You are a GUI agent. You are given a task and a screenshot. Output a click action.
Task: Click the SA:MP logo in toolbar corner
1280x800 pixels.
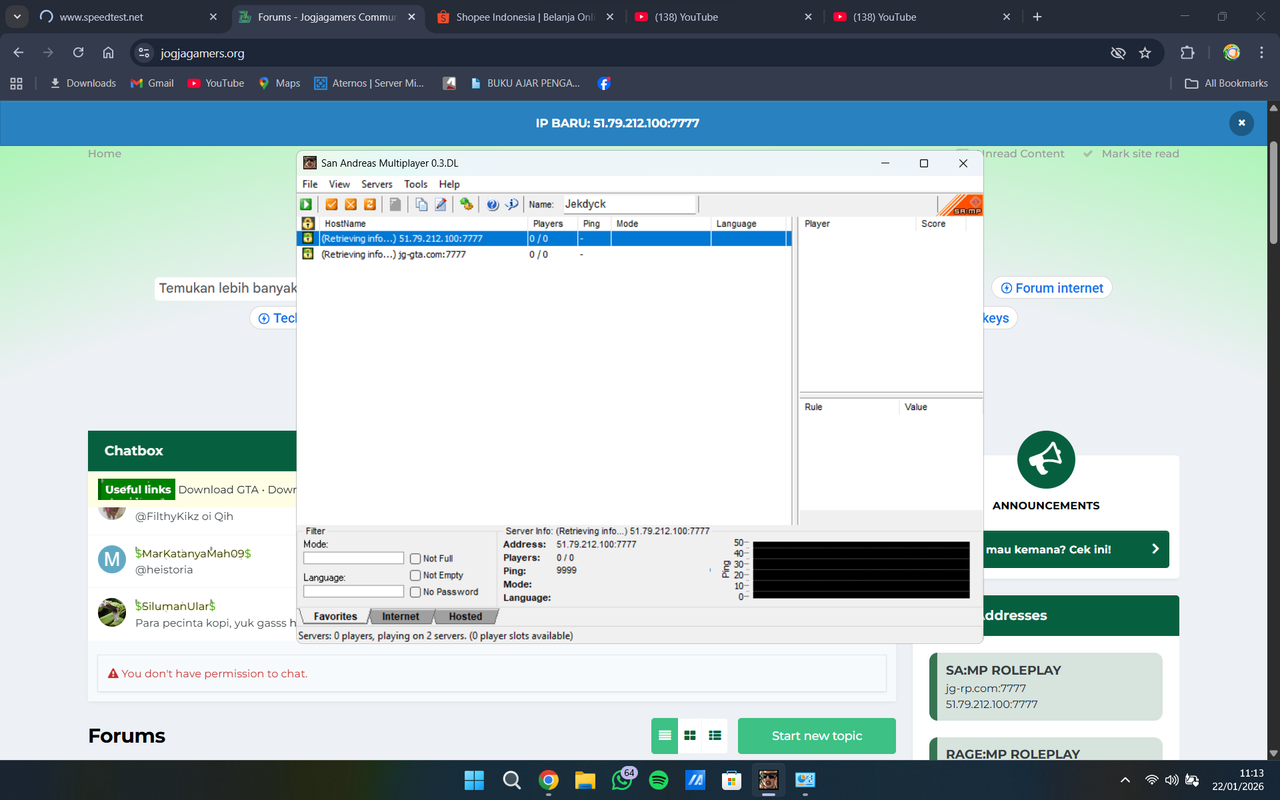(x=961, y=204)
